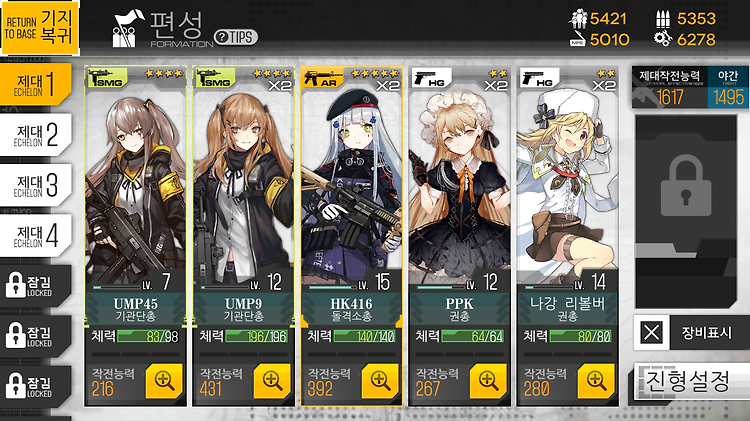Tap first locked echelon slot
Image resolution: width=750 pixels, height=421 pixels.
click(x=36, y=286)
